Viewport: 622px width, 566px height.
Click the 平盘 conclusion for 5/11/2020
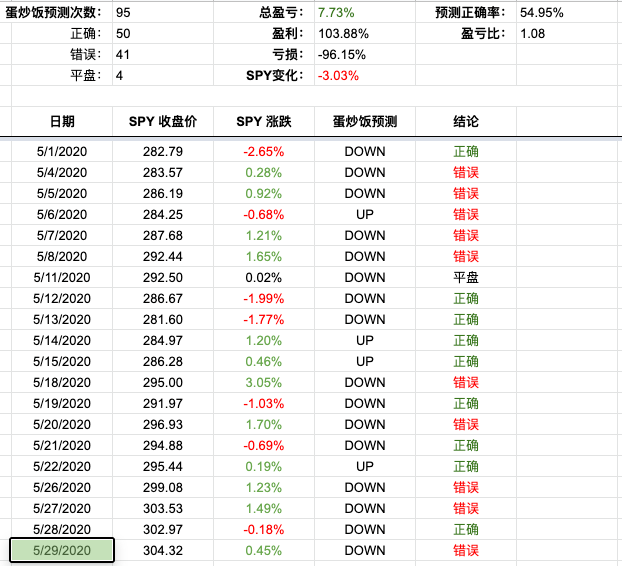tap(466, 278)
